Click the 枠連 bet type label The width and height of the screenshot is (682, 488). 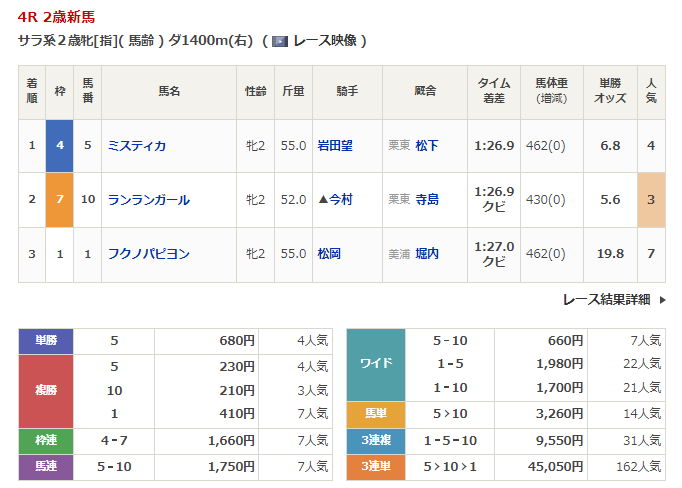(x=46, y=441)
